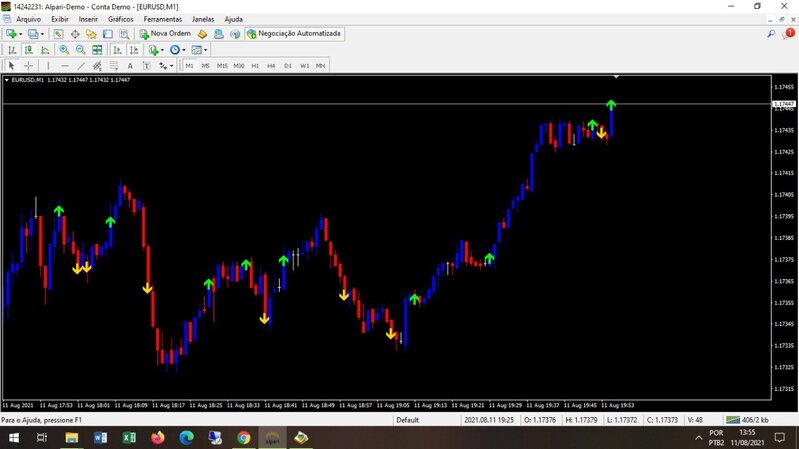Viewport: 799px width, 449px height.
Task: Expand new chart dropdown arrow
Action: coord(20,34)
